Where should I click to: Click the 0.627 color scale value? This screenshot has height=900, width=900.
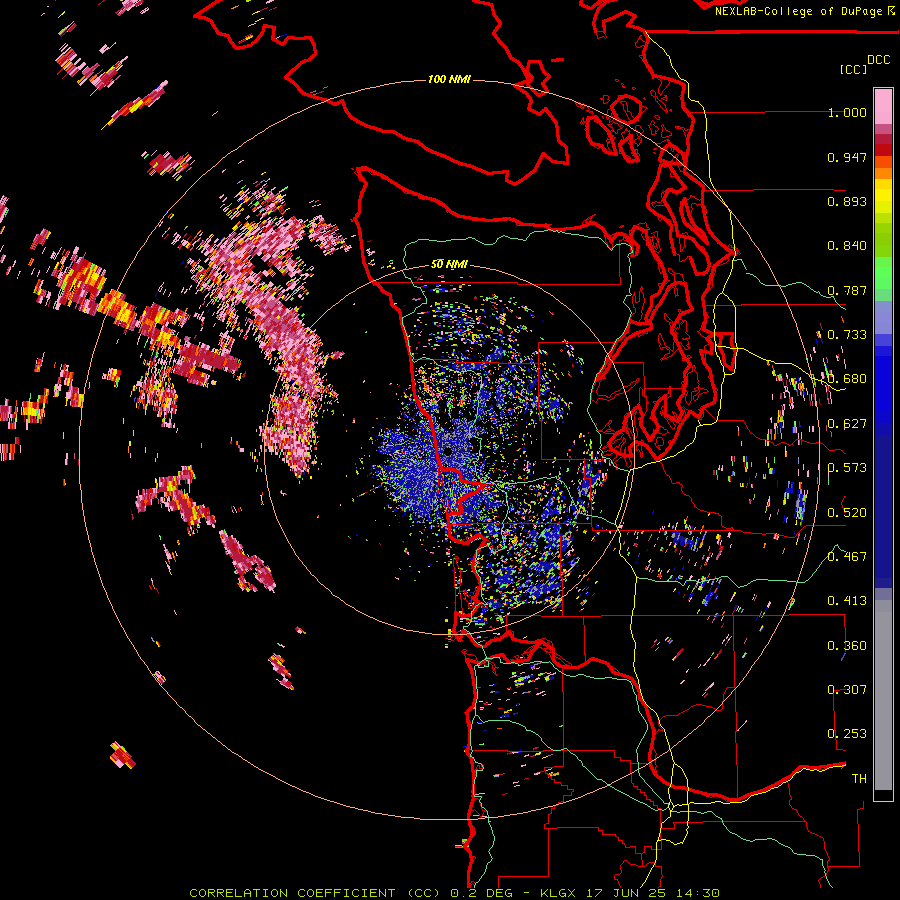pyautogui.click(x=847, y=424)
